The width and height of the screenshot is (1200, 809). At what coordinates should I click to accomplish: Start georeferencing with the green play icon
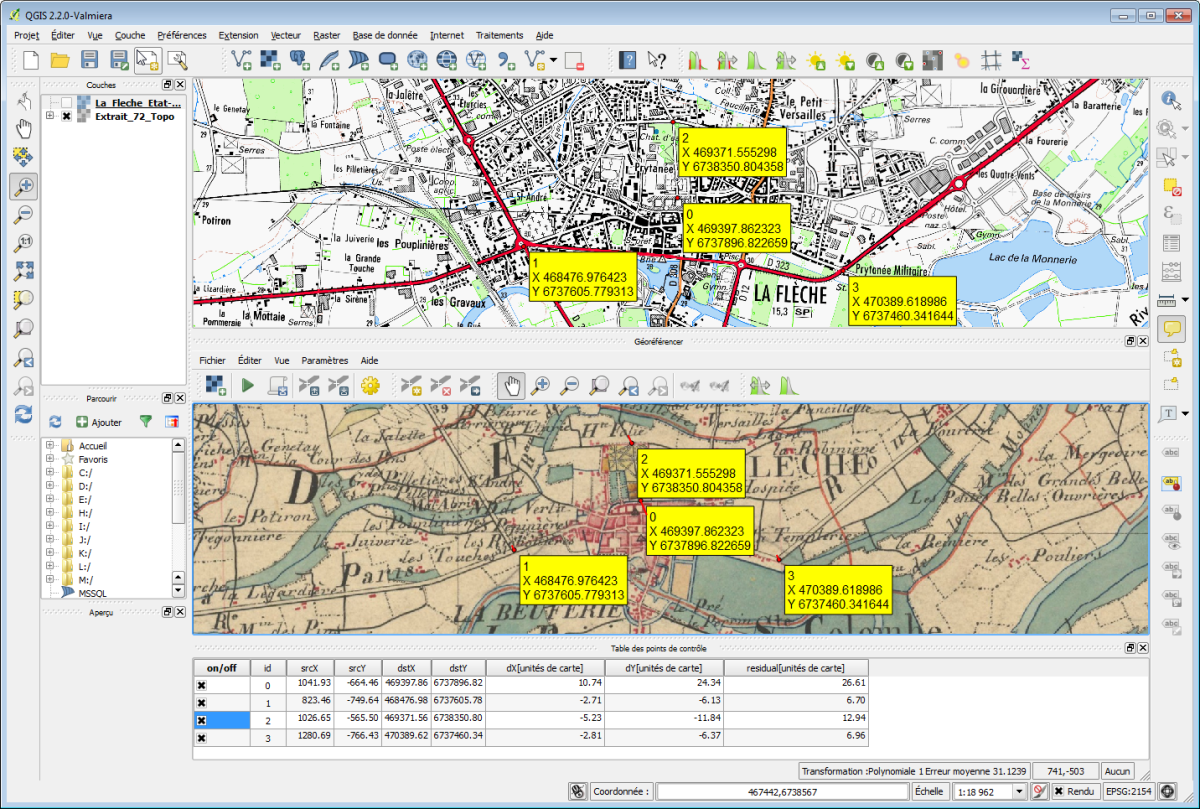[248, 385]
